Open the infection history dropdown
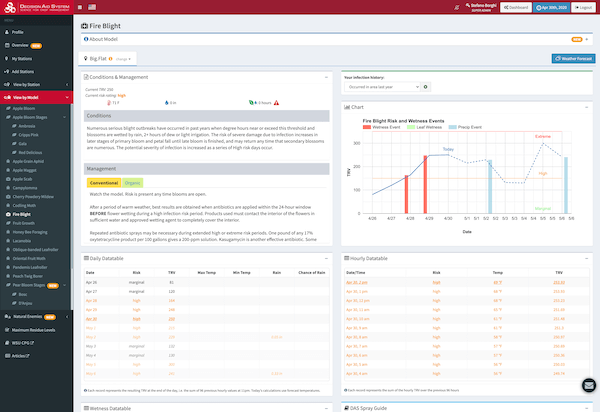 (x=383, y=87)
